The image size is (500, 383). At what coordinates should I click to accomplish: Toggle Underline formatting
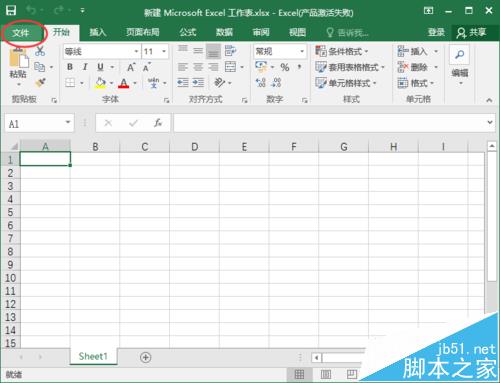(100, 67)
